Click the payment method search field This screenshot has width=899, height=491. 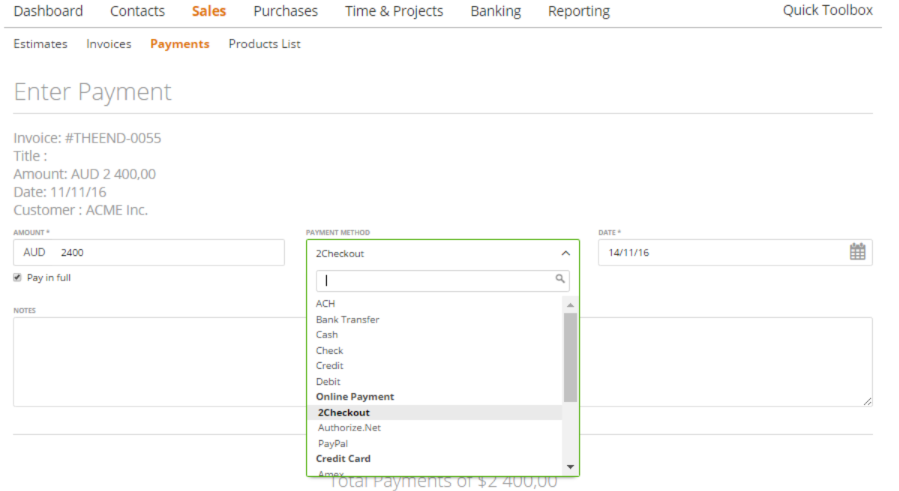coord(443,280)
